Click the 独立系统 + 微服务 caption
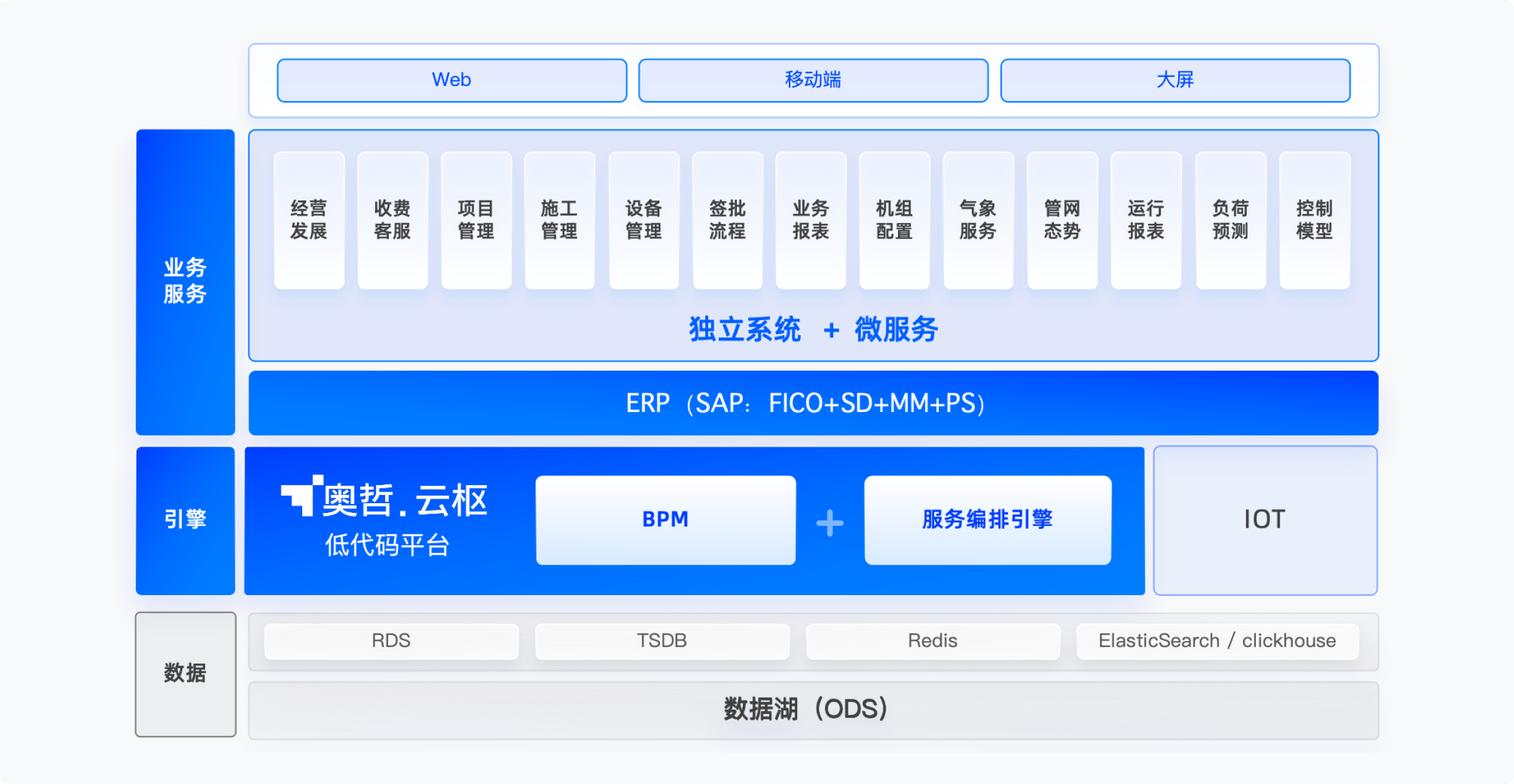This screenshot has width=1514, height=784. (x=813, y=330)
